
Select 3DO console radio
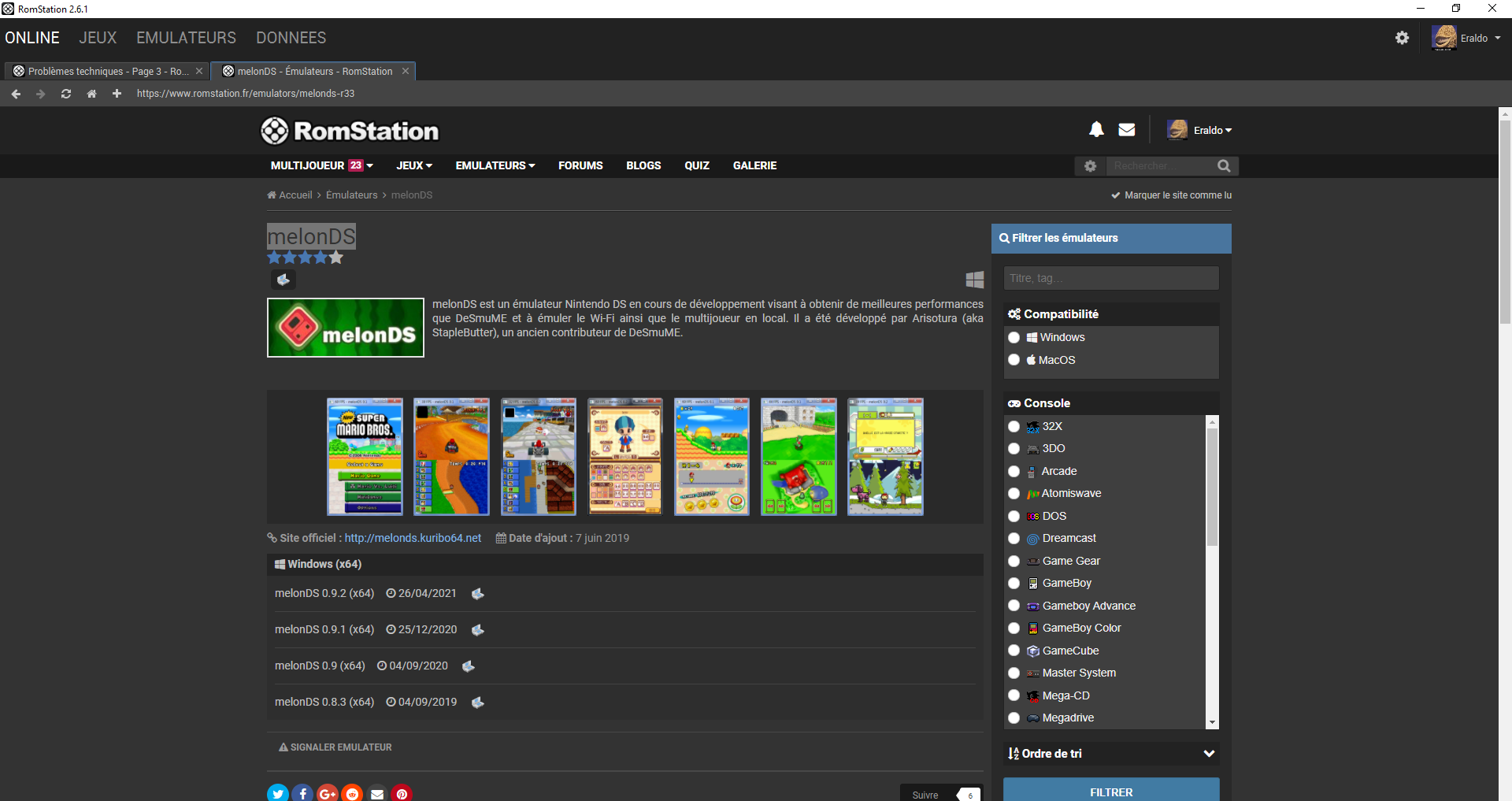click(x=1014, y=449)
